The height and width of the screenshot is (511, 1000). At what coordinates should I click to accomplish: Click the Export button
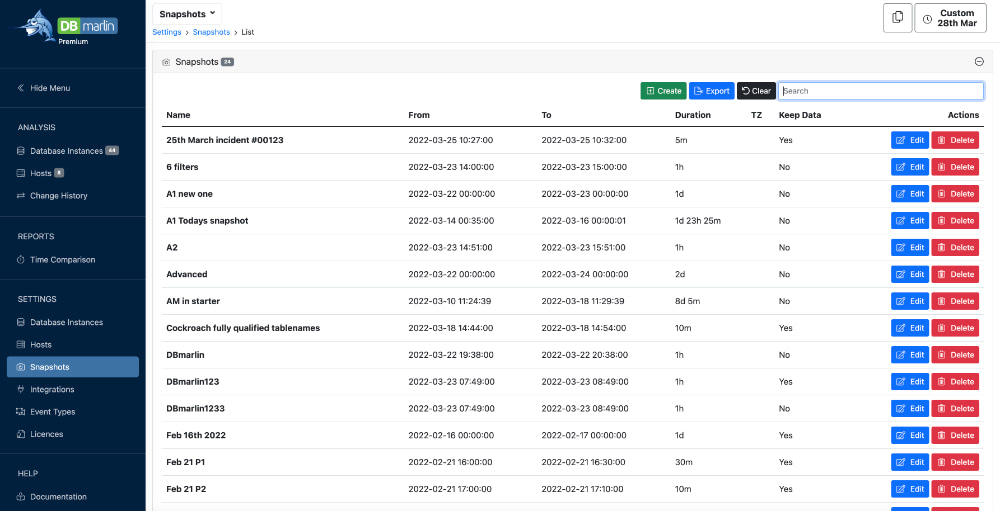pos(711,91)
